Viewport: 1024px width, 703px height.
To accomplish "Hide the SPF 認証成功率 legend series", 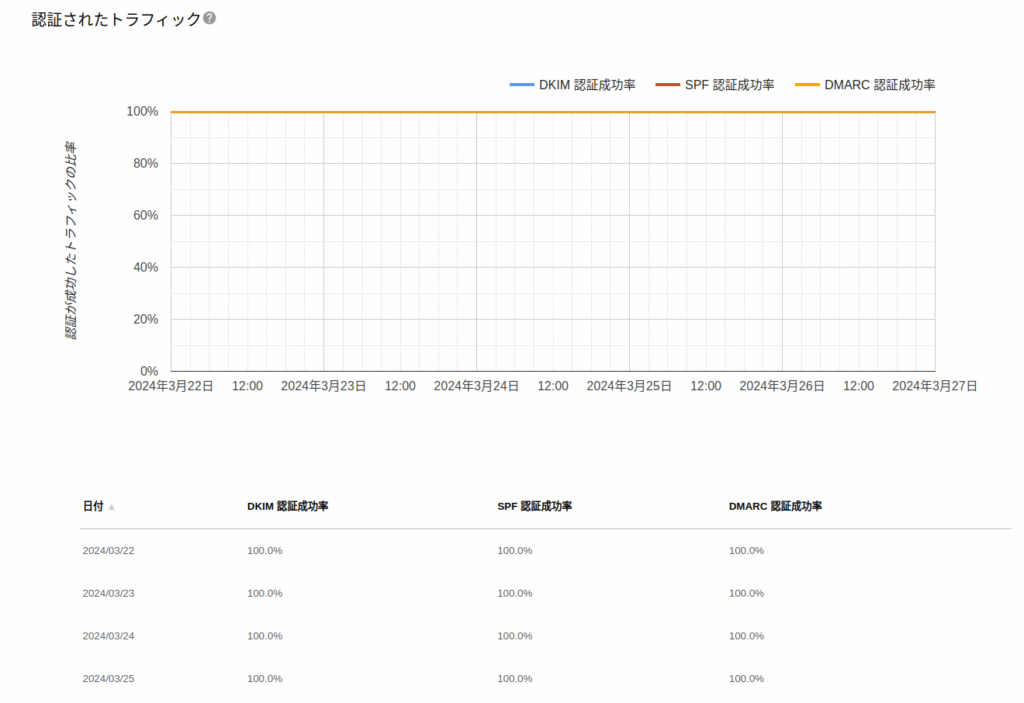I will click(715, 85).
